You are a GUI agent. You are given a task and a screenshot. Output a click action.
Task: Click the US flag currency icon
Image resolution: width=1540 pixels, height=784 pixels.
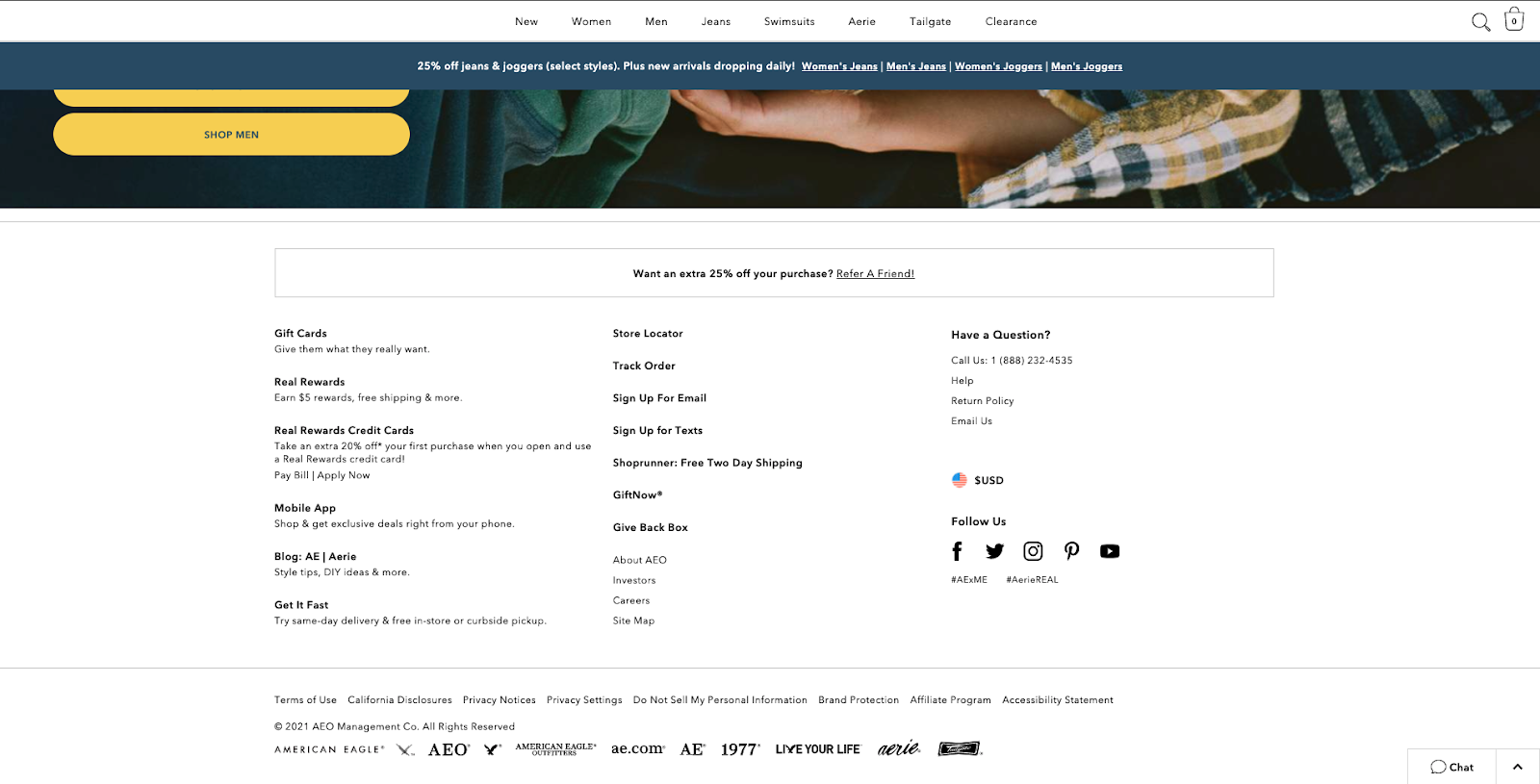pyautogui.click(x=960, y=480)
